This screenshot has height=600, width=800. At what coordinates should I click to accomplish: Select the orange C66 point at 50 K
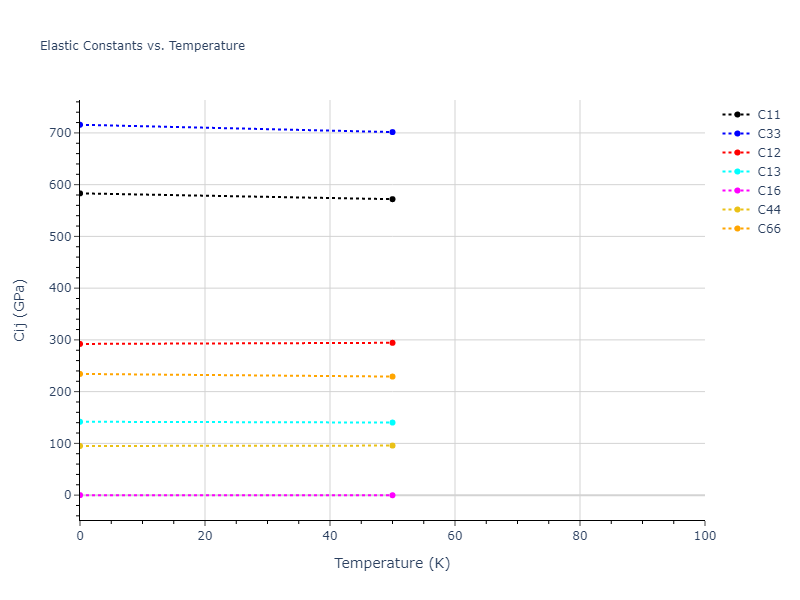click(x=392, y=376)
